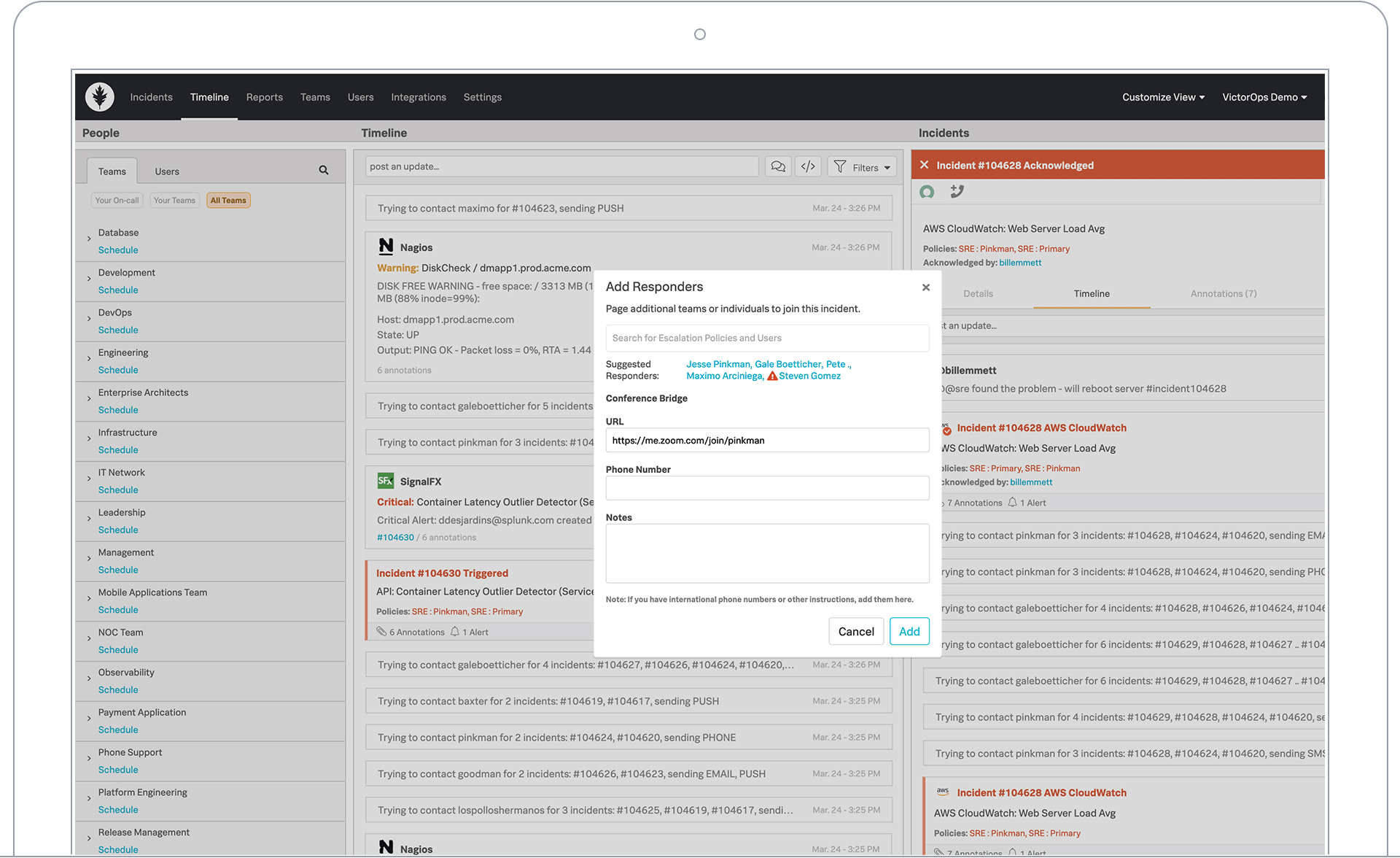Click the add responders phone icon
The width and height of the screenshot is (1400, 858).
[x=957, y=191]
